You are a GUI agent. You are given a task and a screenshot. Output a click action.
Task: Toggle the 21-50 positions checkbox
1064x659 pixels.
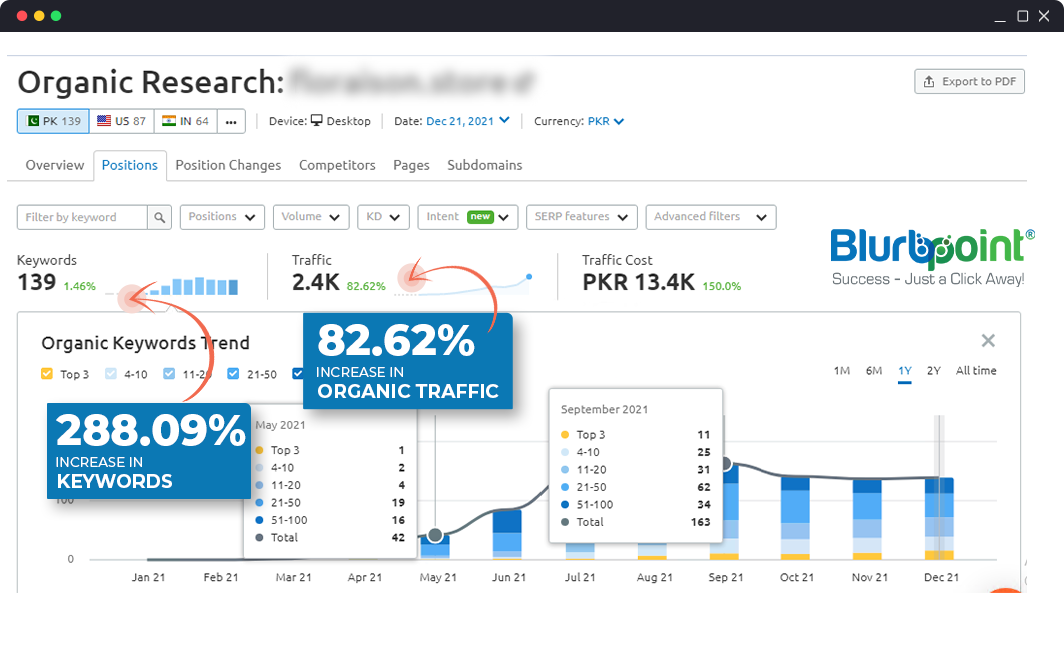point(233,374)
